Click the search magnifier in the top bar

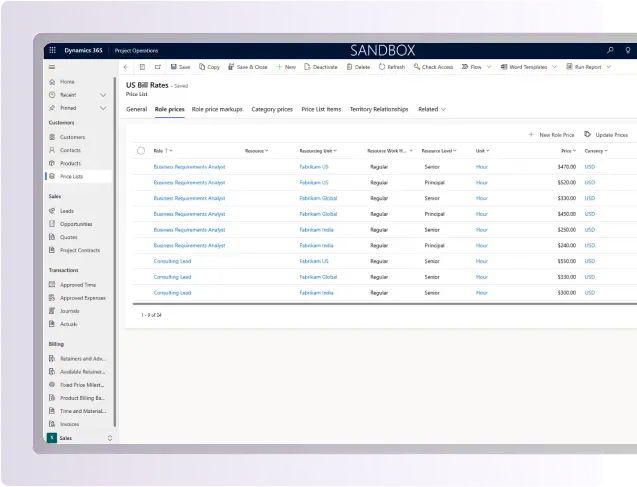(611, 50)
